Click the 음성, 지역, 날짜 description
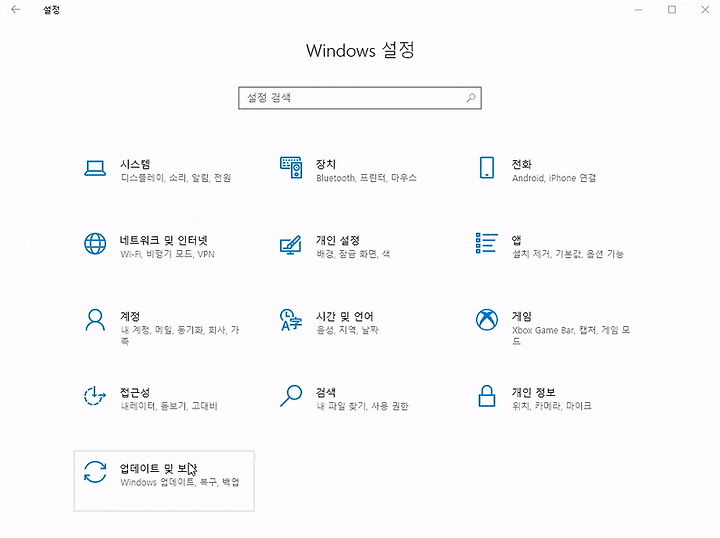Screen dimensions: 720x538 [x=347, y=330]
